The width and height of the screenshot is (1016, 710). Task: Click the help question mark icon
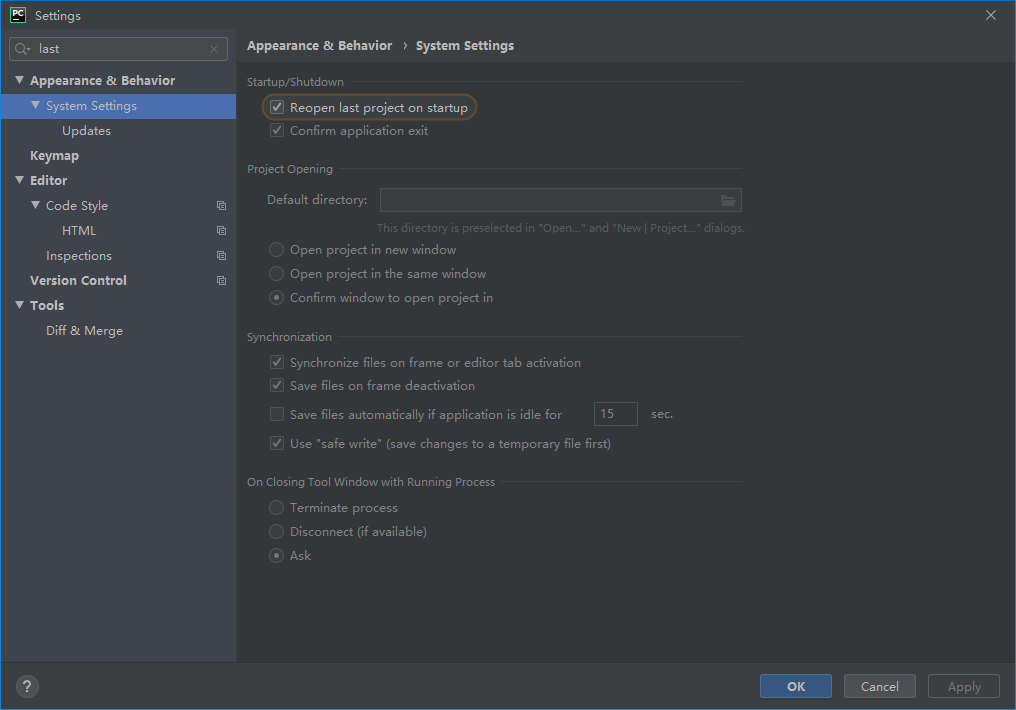[27, 686]
